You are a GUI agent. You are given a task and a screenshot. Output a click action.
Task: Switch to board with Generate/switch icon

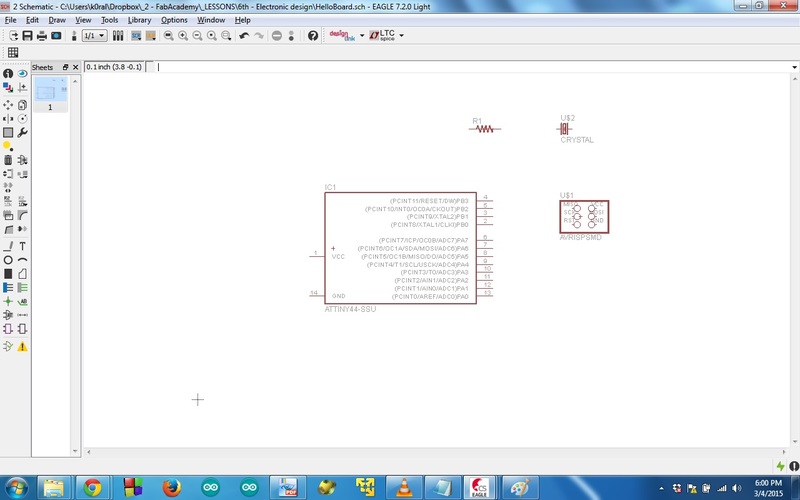tap(74, 36)
